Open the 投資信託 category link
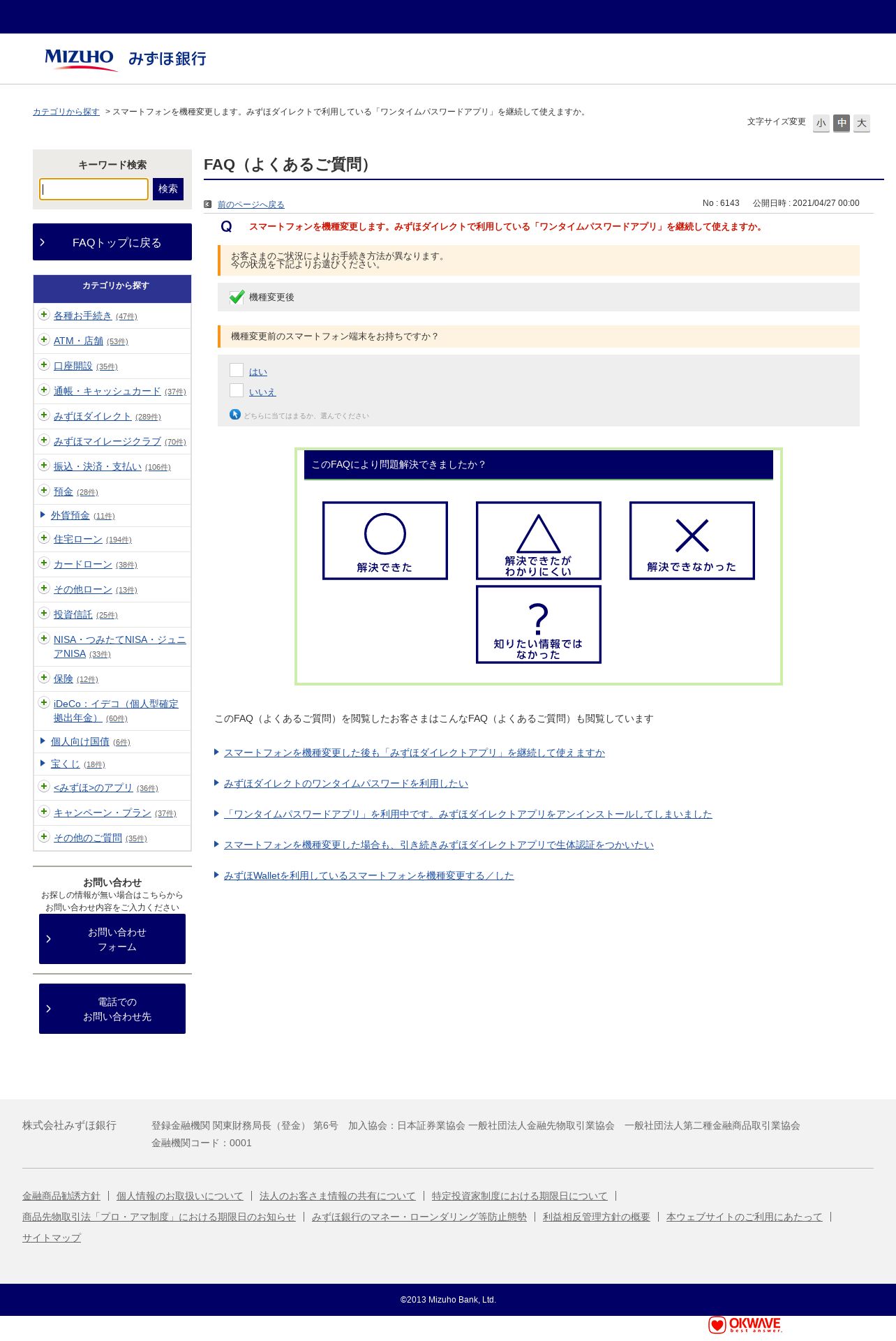 [x=73, y=614]
